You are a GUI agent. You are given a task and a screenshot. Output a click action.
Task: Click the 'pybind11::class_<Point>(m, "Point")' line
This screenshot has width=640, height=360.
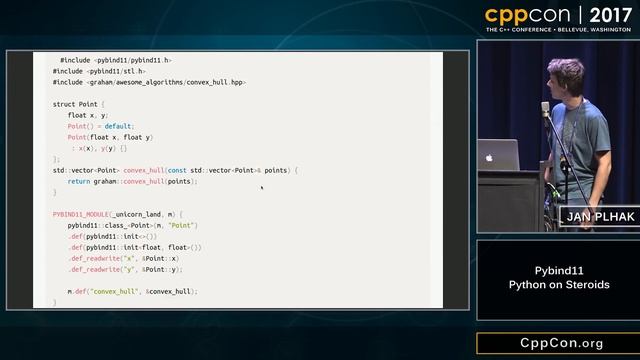133,225
